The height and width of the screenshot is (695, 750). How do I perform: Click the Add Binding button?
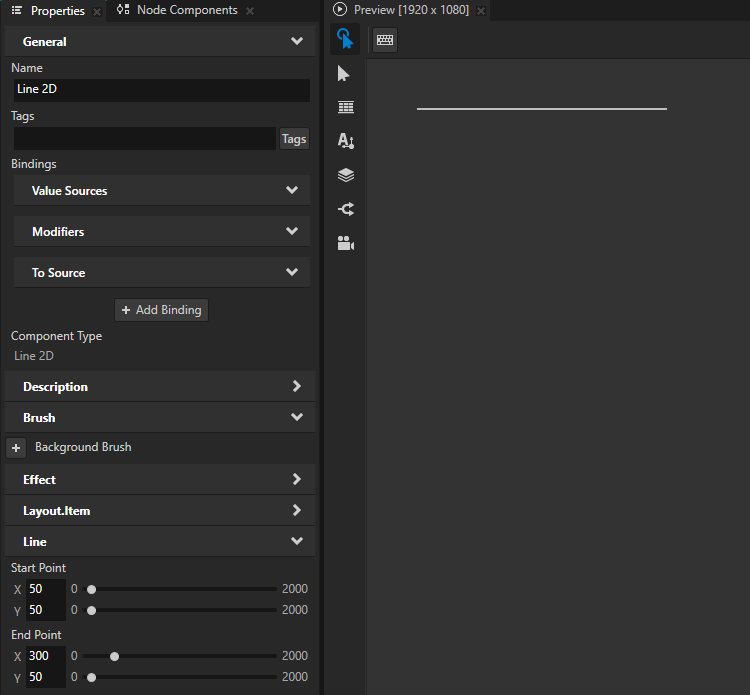[161, 310]
